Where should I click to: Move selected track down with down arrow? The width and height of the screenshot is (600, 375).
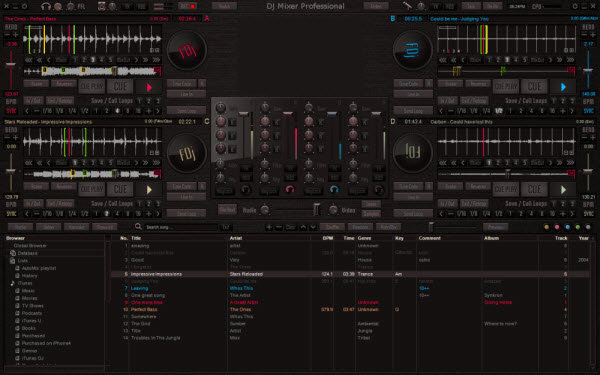coord(313,227)
